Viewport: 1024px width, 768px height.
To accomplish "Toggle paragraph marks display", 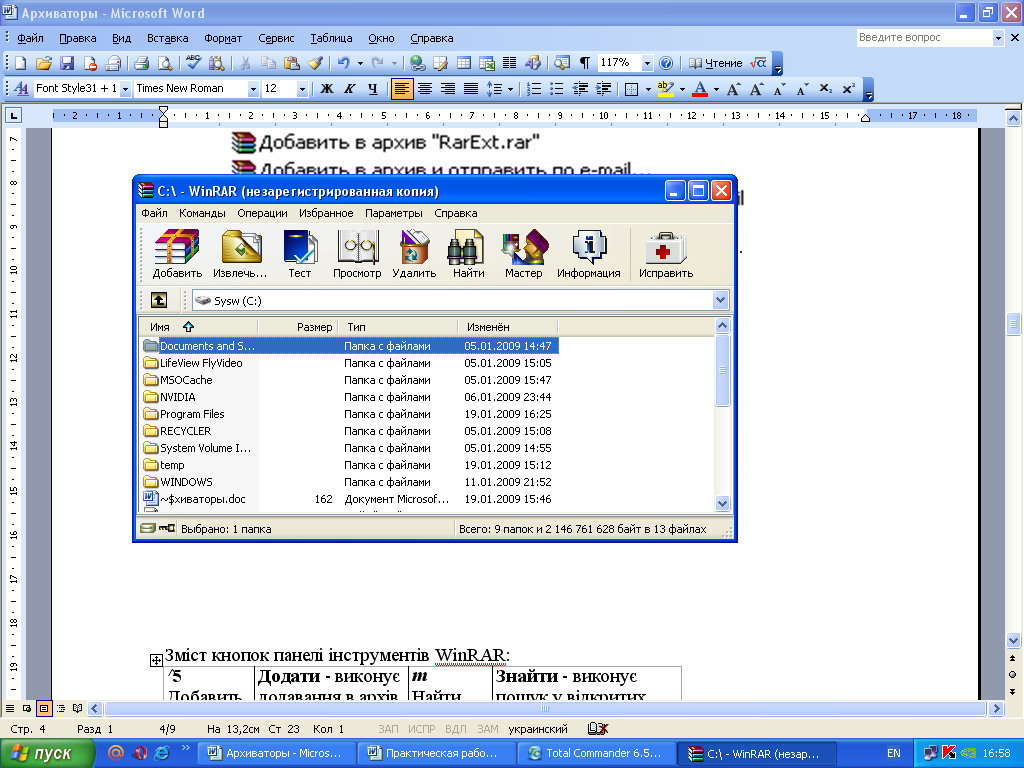I will tap(584, 63).
